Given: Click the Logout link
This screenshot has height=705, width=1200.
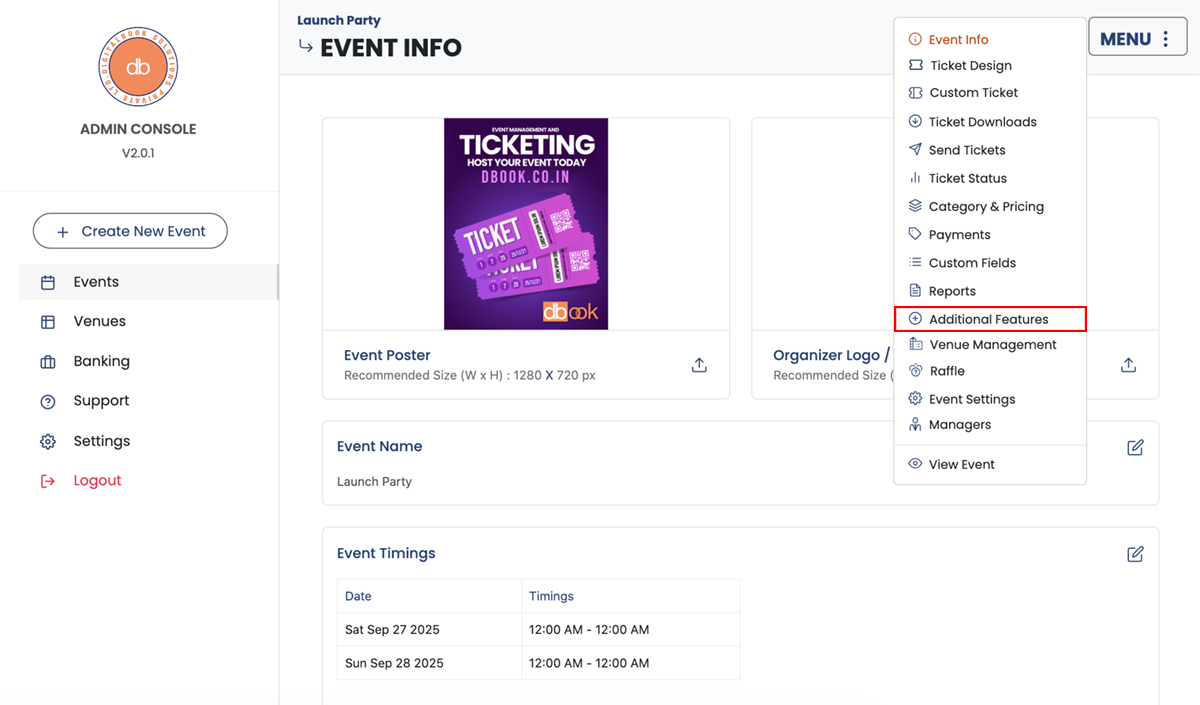Looking at the screenshot, I should click(x=97, y=481).
